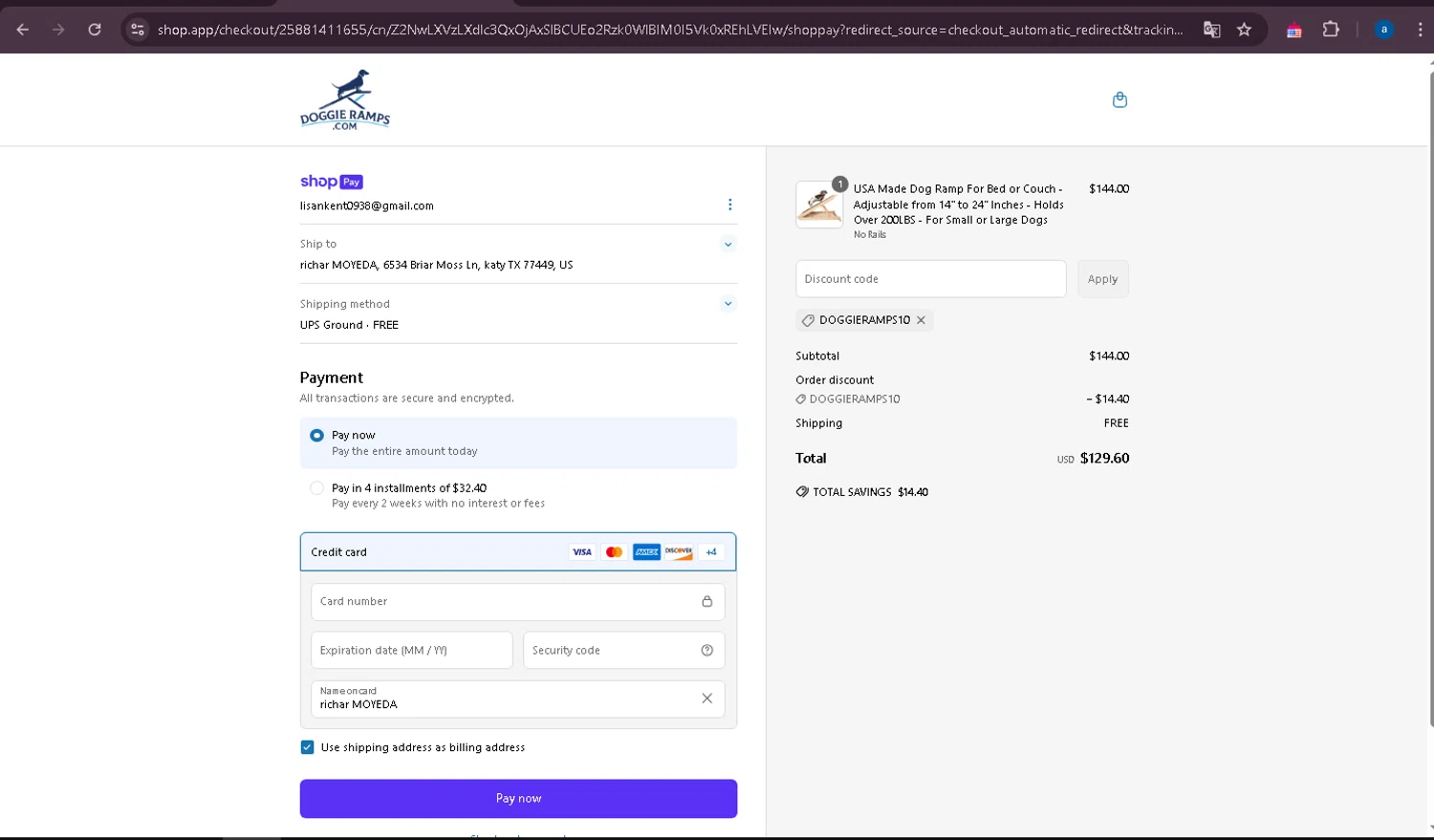Click the Visa card icon
The image size is (1434, 840).
[x=581, y=552]
